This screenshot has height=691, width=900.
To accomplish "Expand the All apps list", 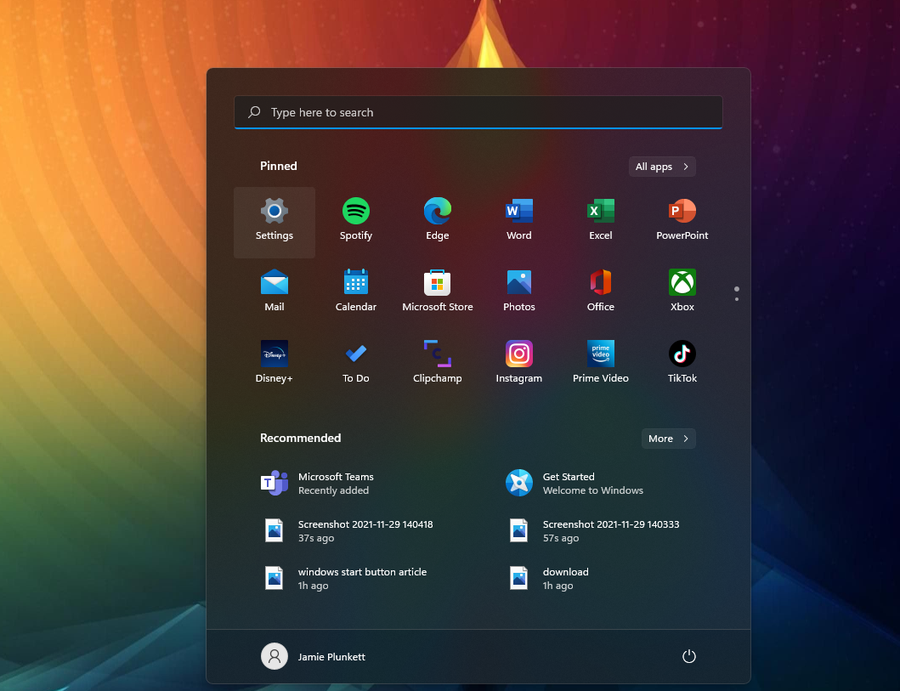I will click(662, 167).
